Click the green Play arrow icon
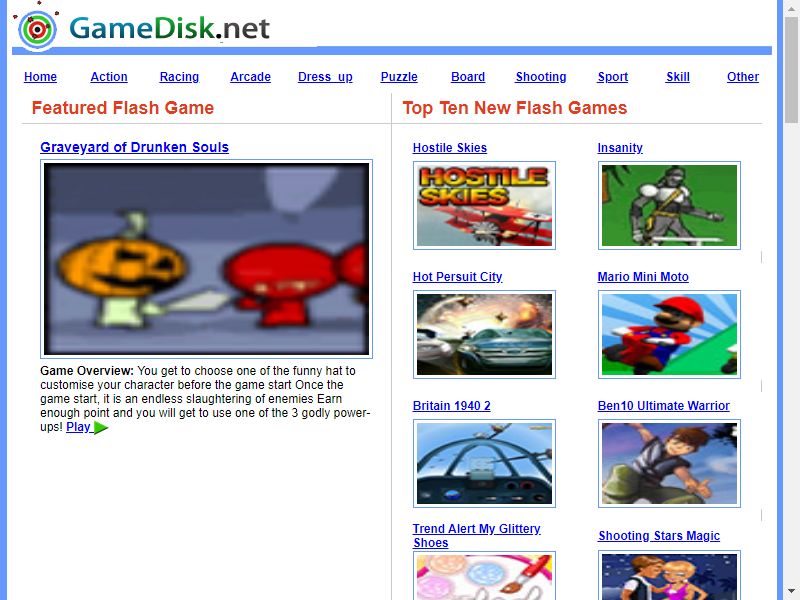800x600 pixels. (x=101, y=428)
